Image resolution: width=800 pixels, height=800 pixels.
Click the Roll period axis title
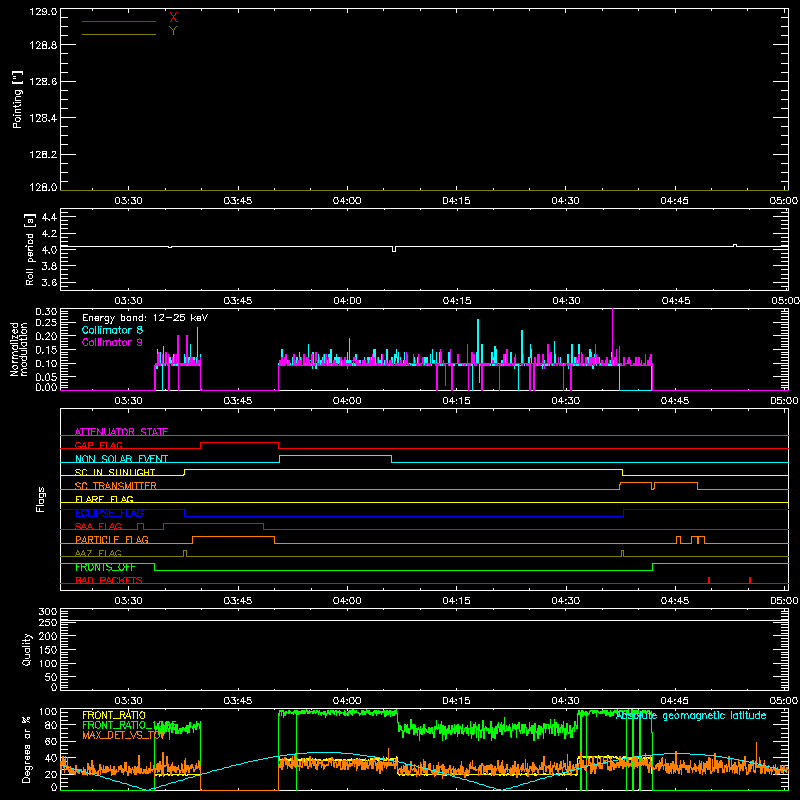30,249
